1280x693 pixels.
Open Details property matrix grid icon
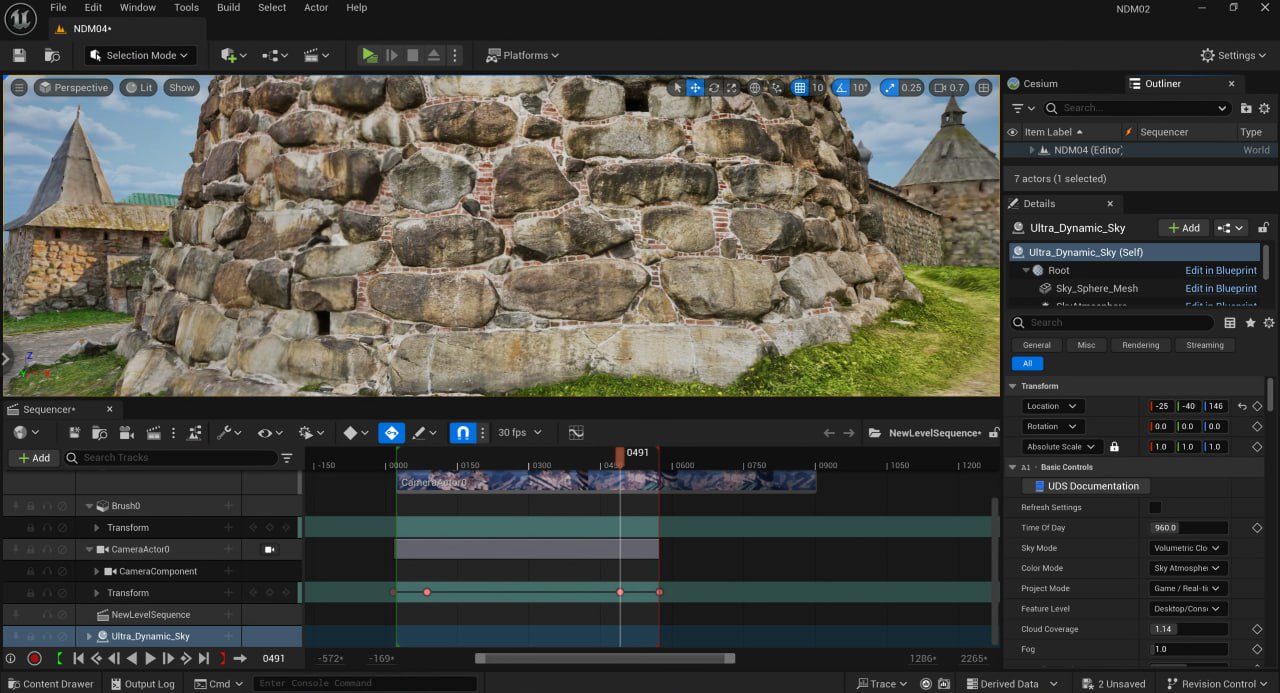1231,323
